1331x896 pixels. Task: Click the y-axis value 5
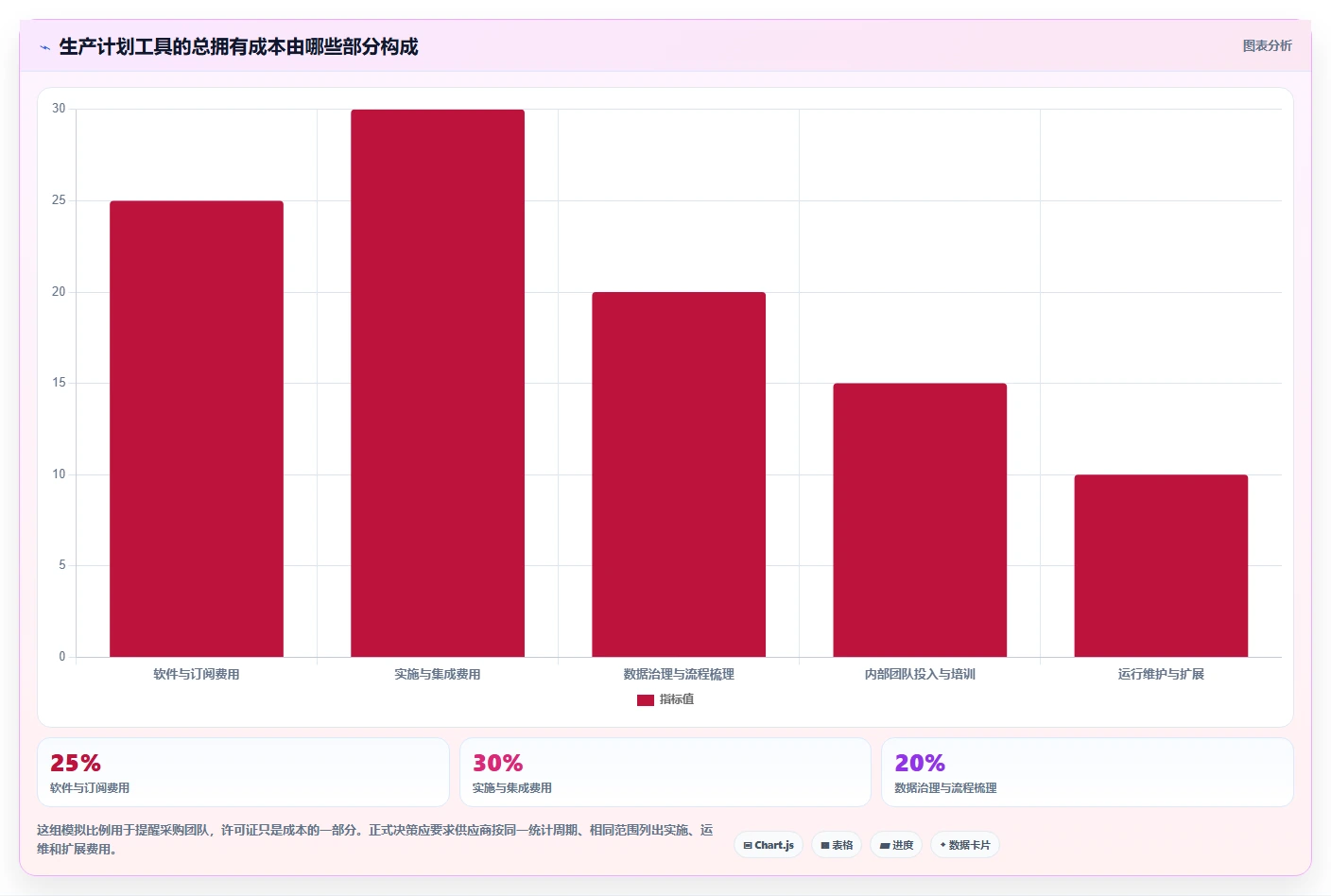pyautogui.click(x=62, y=565)
